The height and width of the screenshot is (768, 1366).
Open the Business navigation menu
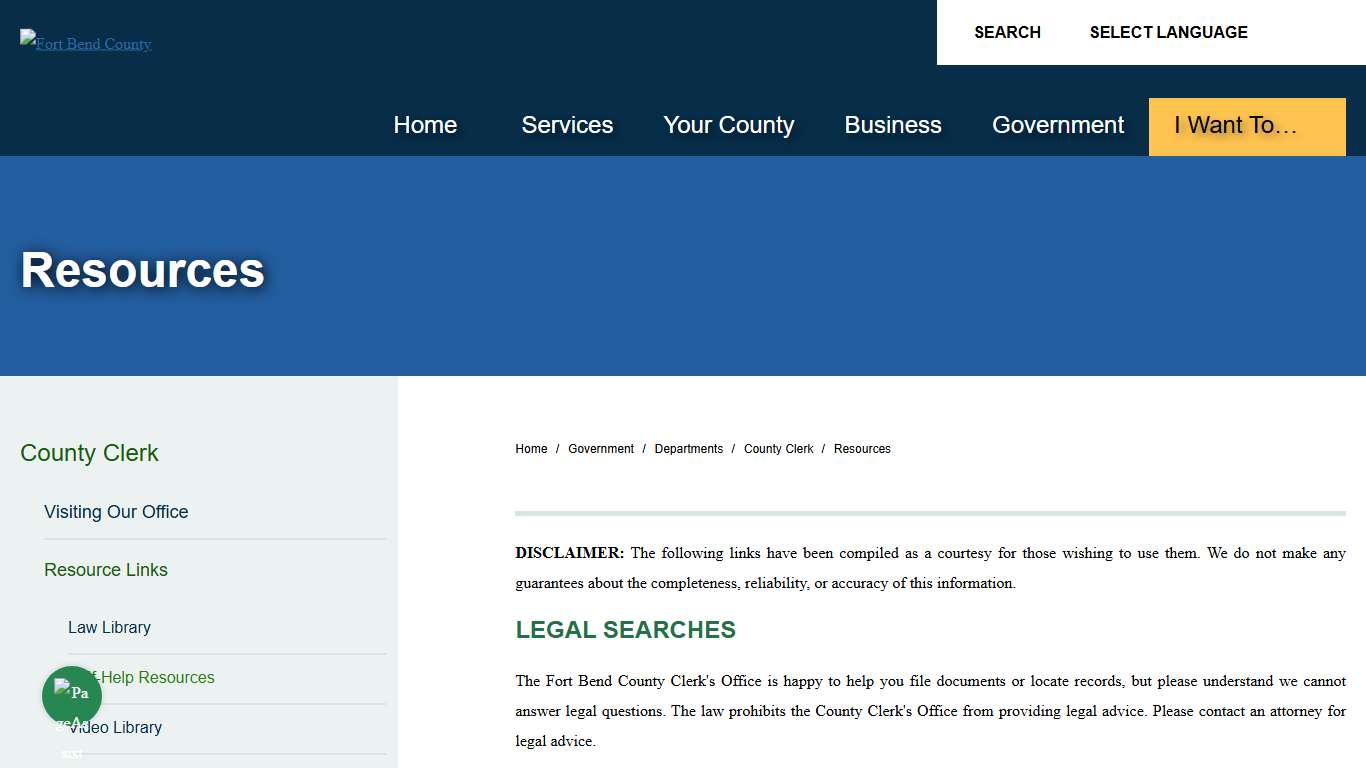click(893, 126)
